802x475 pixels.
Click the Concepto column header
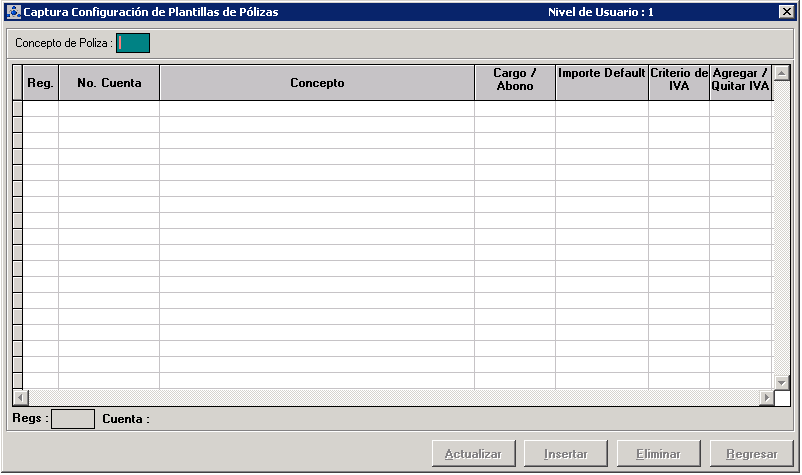(x=317, y=83)
